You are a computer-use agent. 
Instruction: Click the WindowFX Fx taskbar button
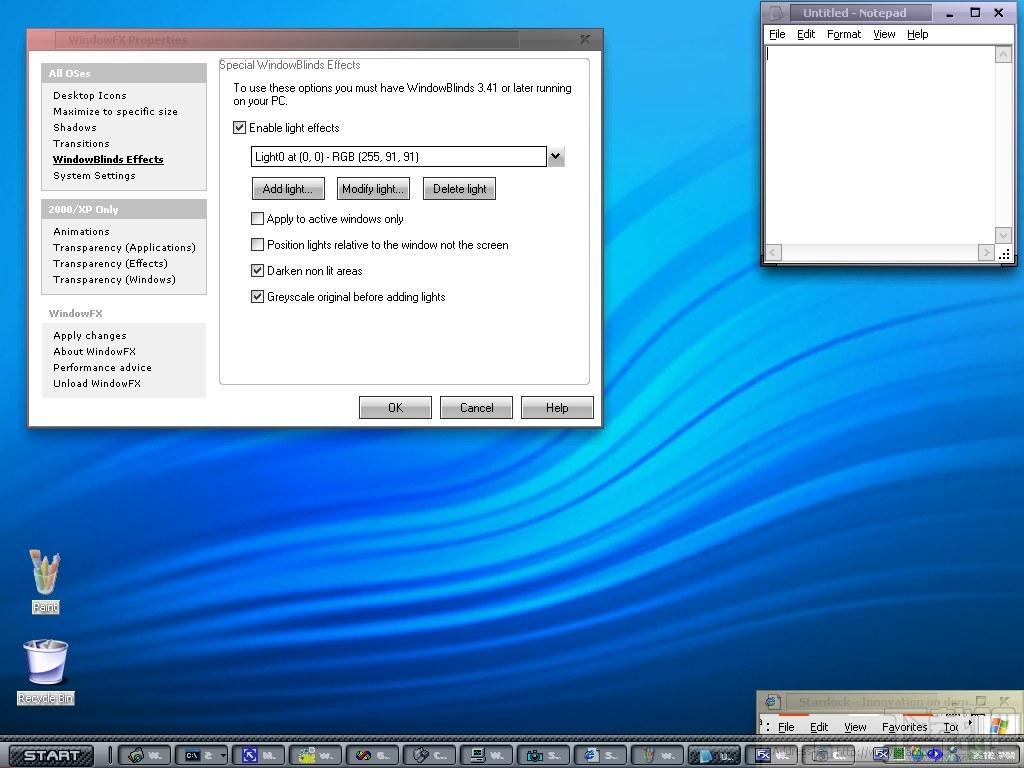click(x=771, y=756)
